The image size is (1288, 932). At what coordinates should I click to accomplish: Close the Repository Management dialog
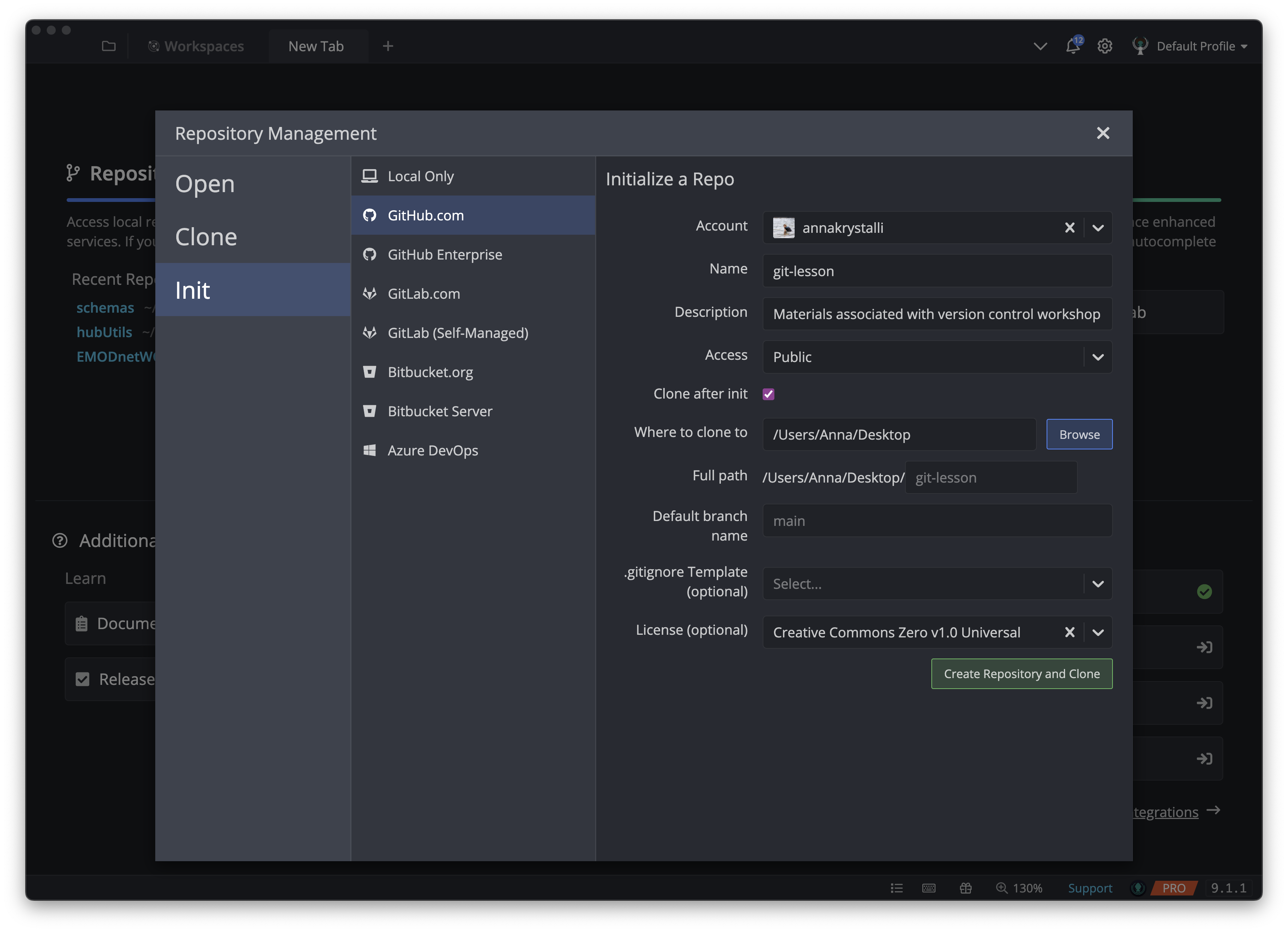tap(1103, 133)
